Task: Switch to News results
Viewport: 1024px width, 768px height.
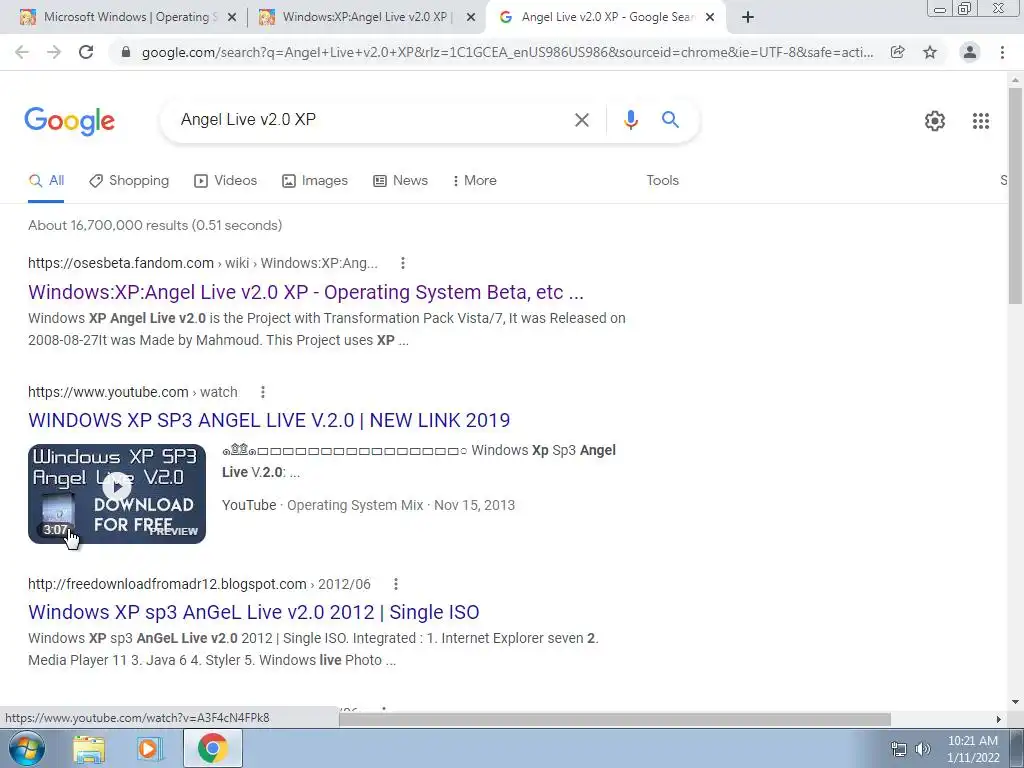Action: (x=400, y=181)
